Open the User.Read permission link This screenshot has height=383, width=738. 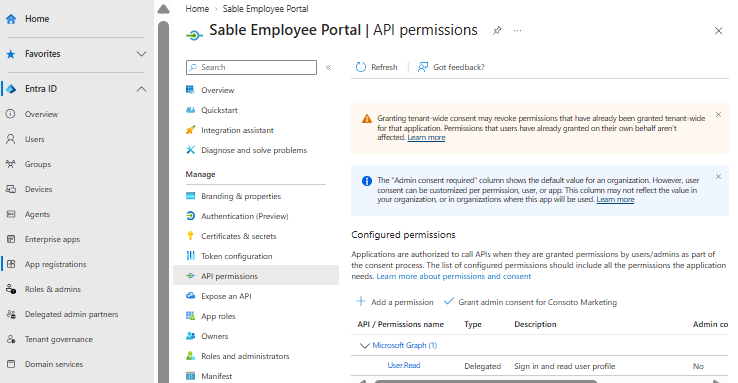(x=404, y=365)
